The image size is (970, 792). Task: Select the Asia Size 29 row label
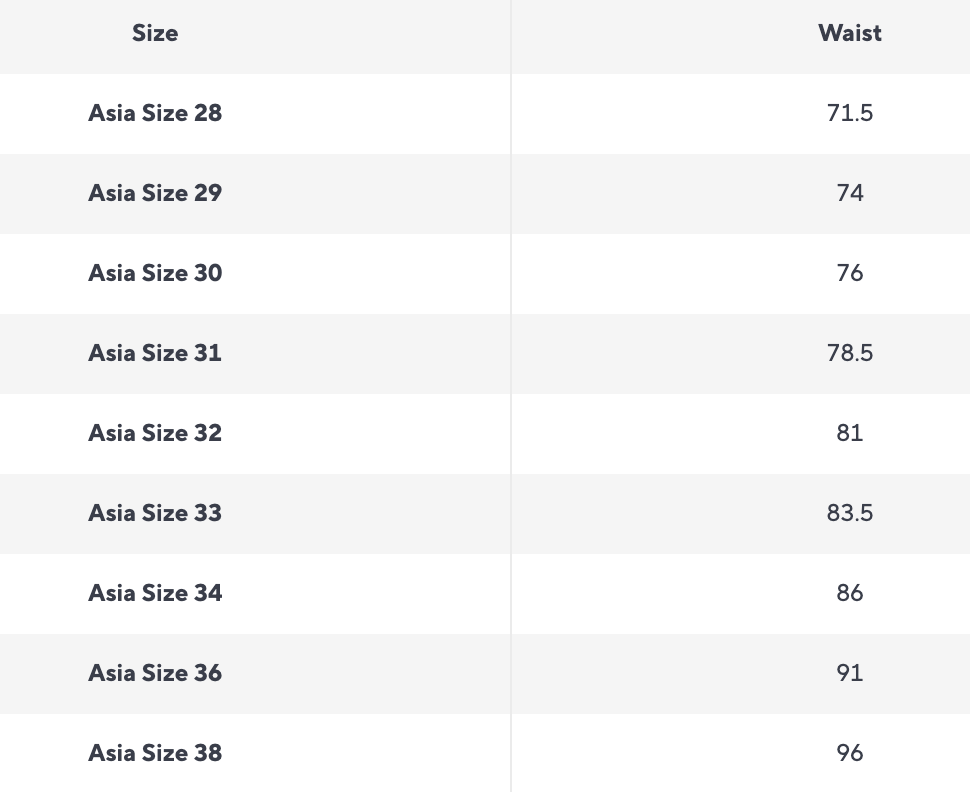155,193
